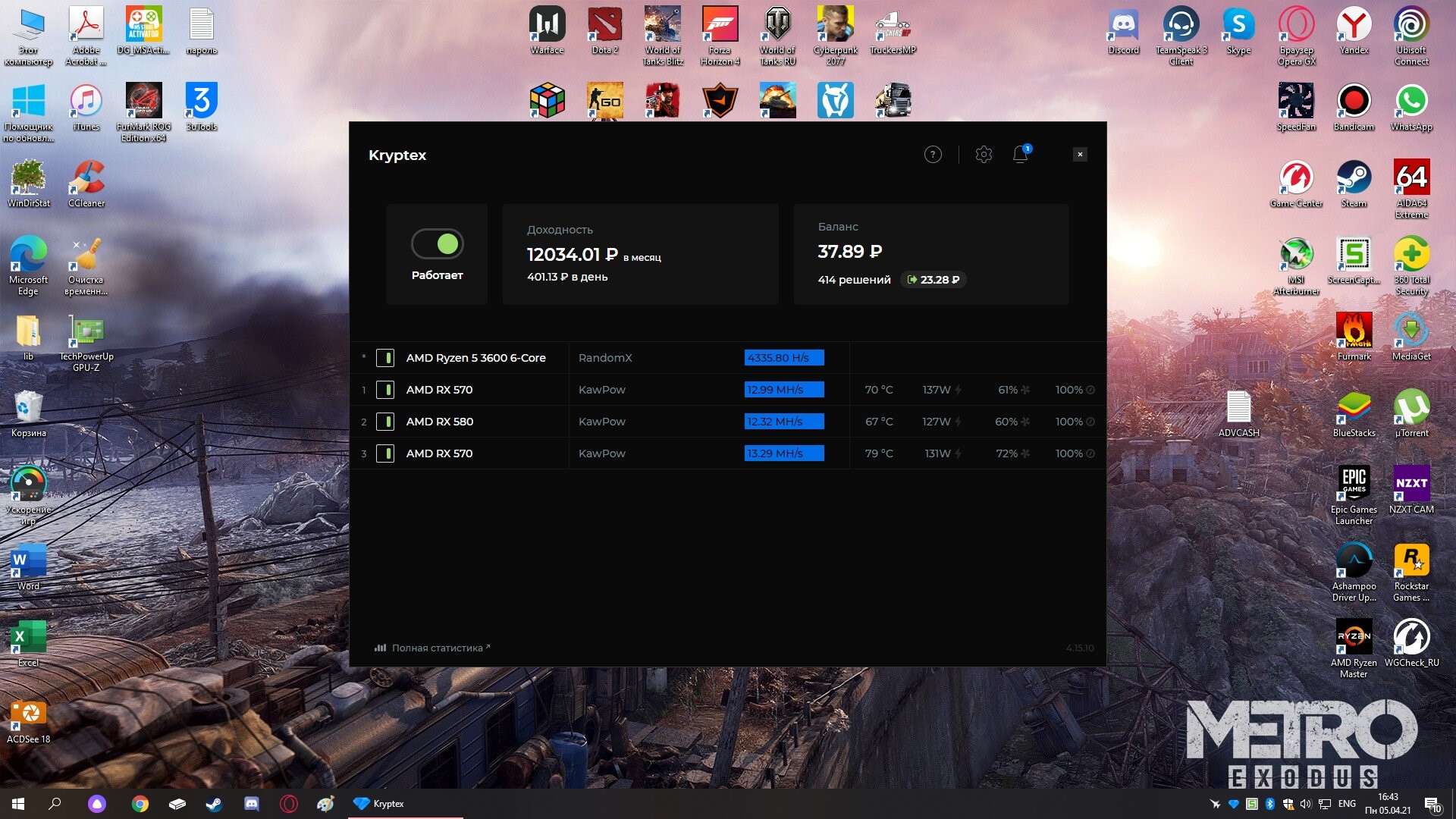
Task: Toggle row 3 AMD RX 570 checkbox
Action: pos(385,453)
